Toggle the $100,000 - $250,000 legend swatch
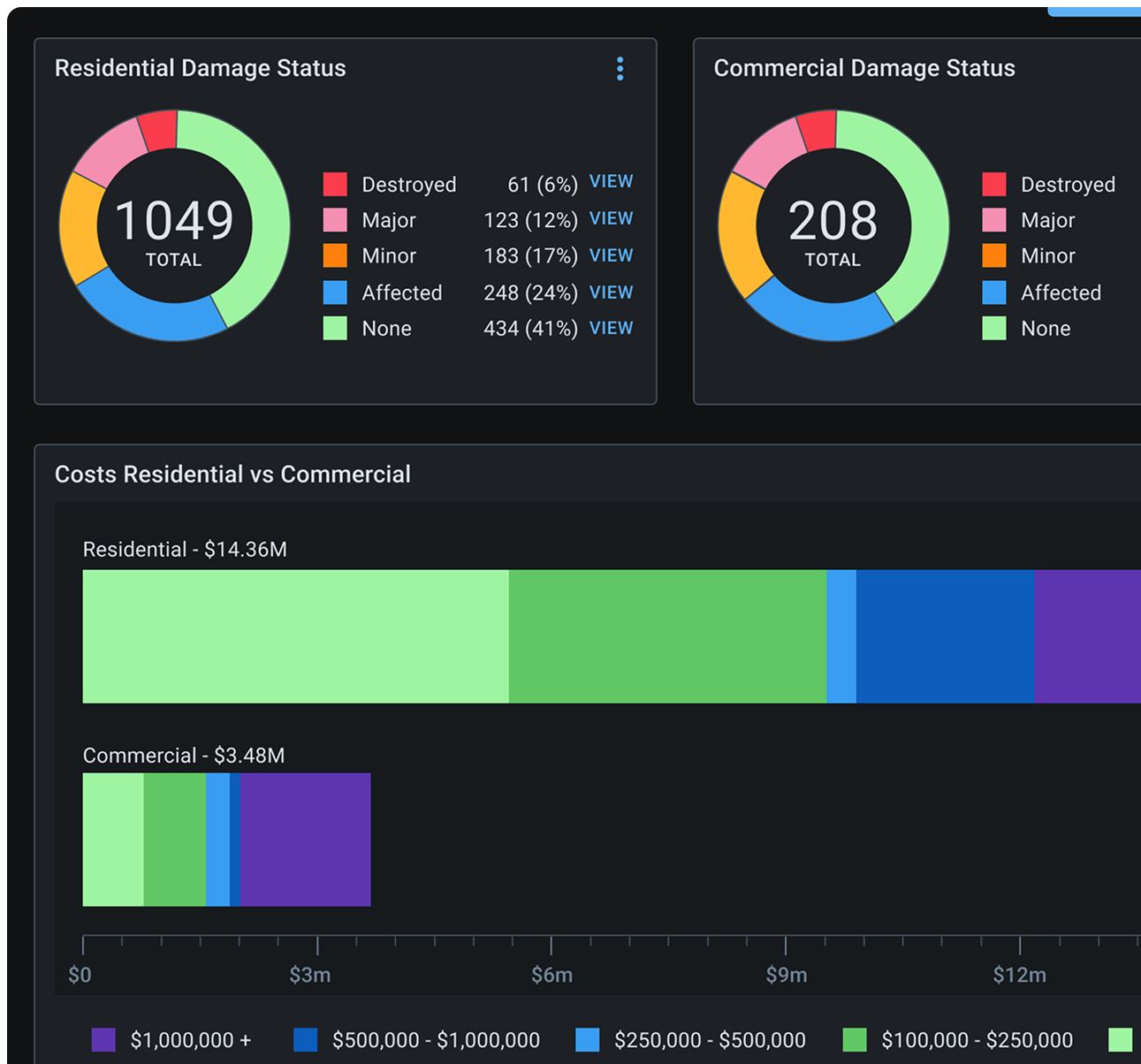1141x1064 pixels. tap(855, 1039)
